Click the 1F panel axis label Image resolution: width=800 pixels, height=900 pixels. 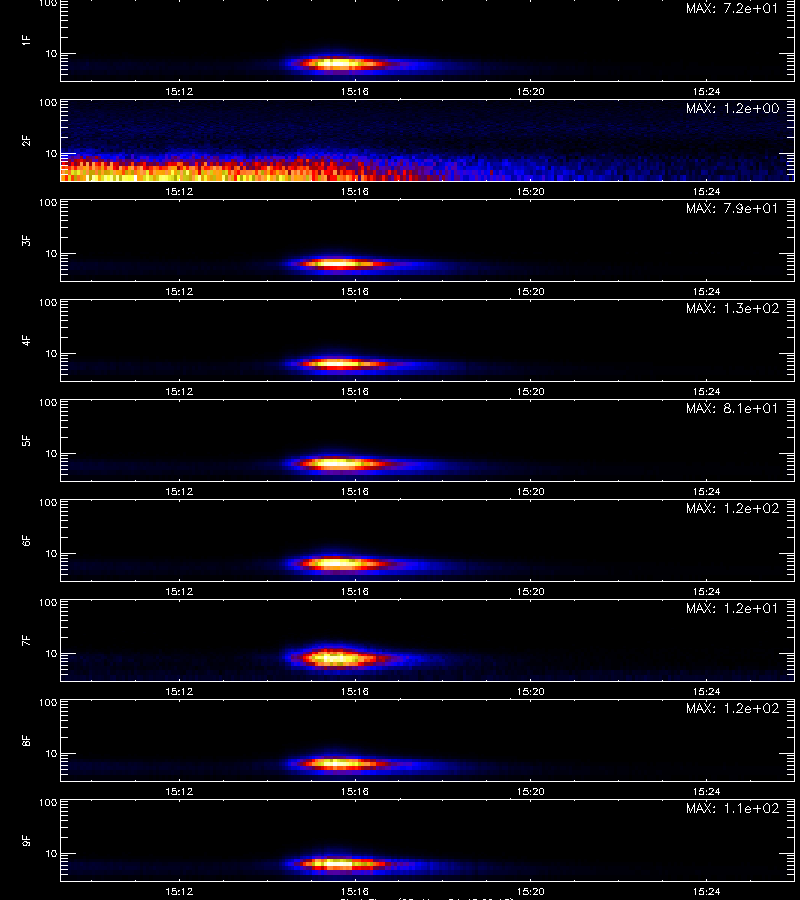(26, 41)
